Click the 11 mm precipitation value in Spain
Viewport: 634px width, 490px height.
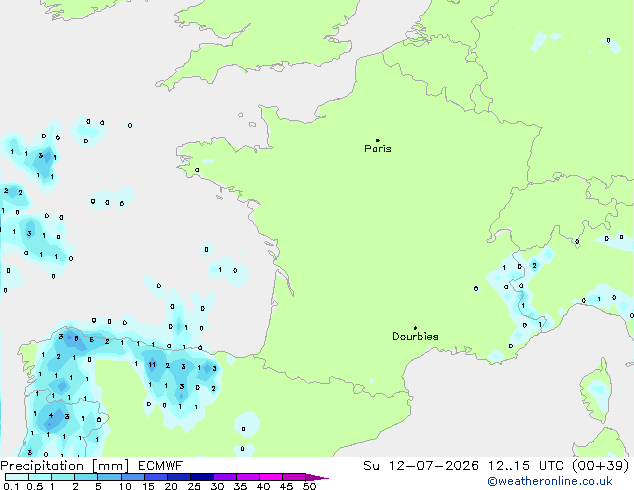[x=152, y=365]
